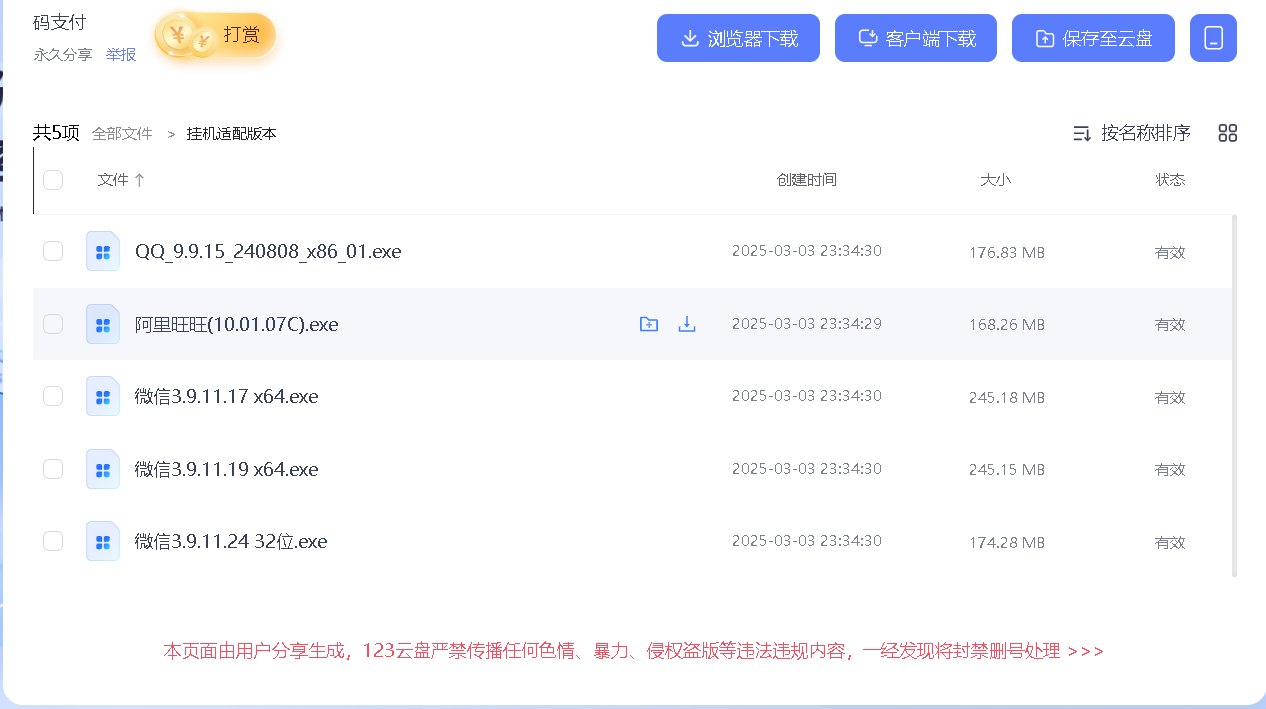Click the file icon of 微信3.9.11.17 x64.exe
Viewport: 1266px width, 709px height.
pos(103,396)
